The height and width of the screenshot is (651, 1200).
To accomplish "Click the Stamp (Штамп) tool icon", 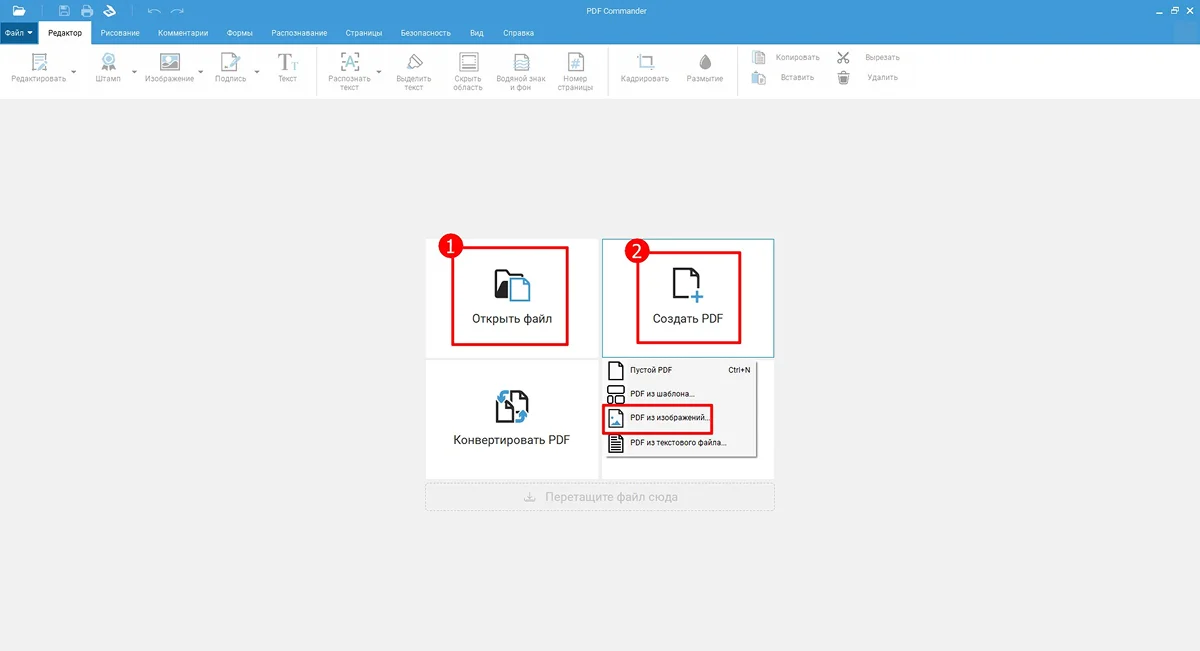I will tap(108, 64).
